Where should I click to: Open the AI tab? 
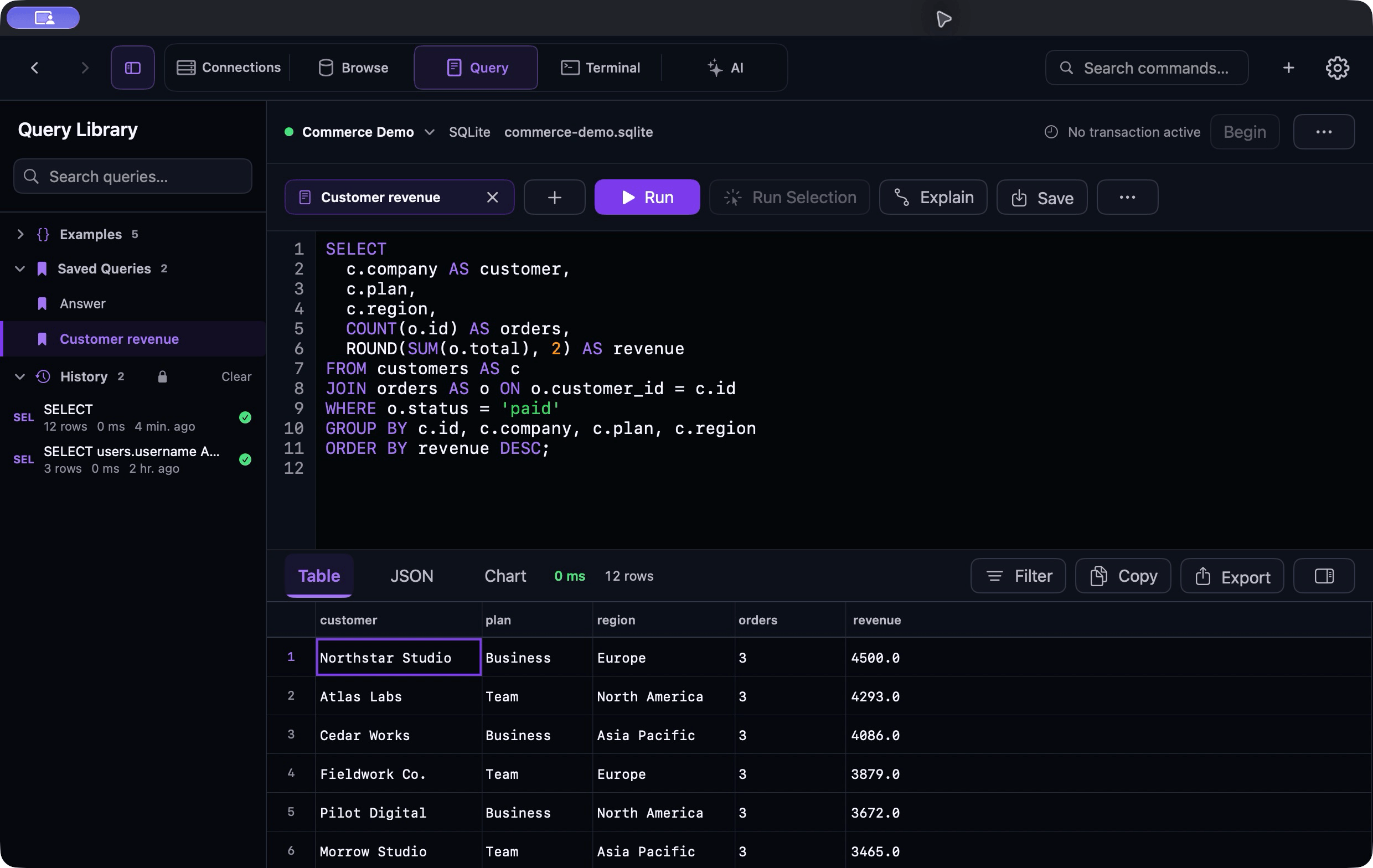click(725, 68)
